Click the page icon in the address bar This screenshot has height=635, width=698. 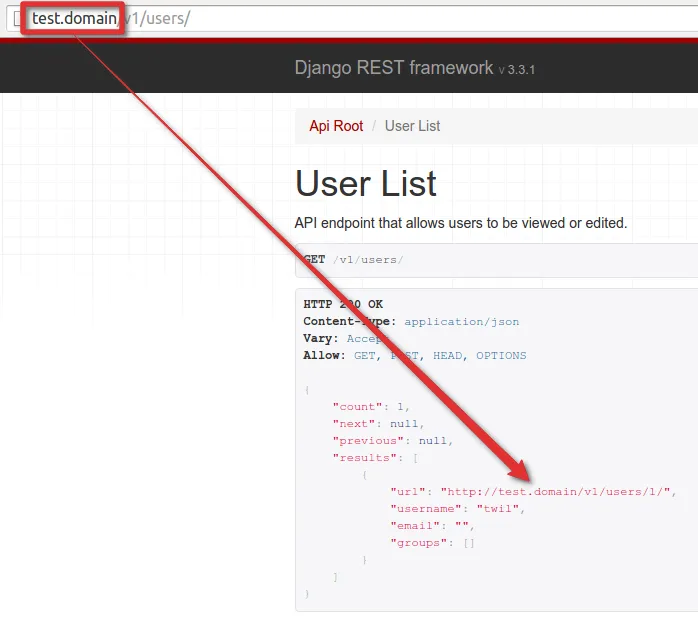tap(17, 19)
